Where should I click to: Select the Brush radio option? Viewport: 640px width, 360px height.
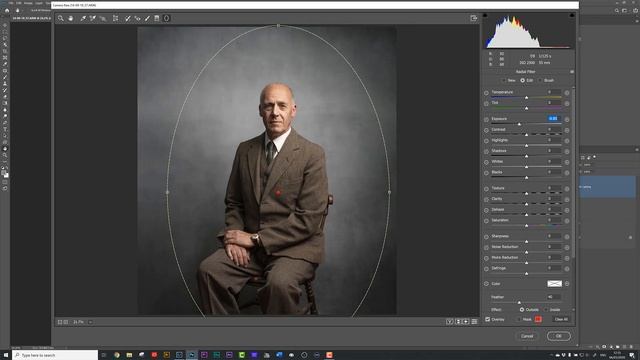pyautogui.click(x=540, y=80)
